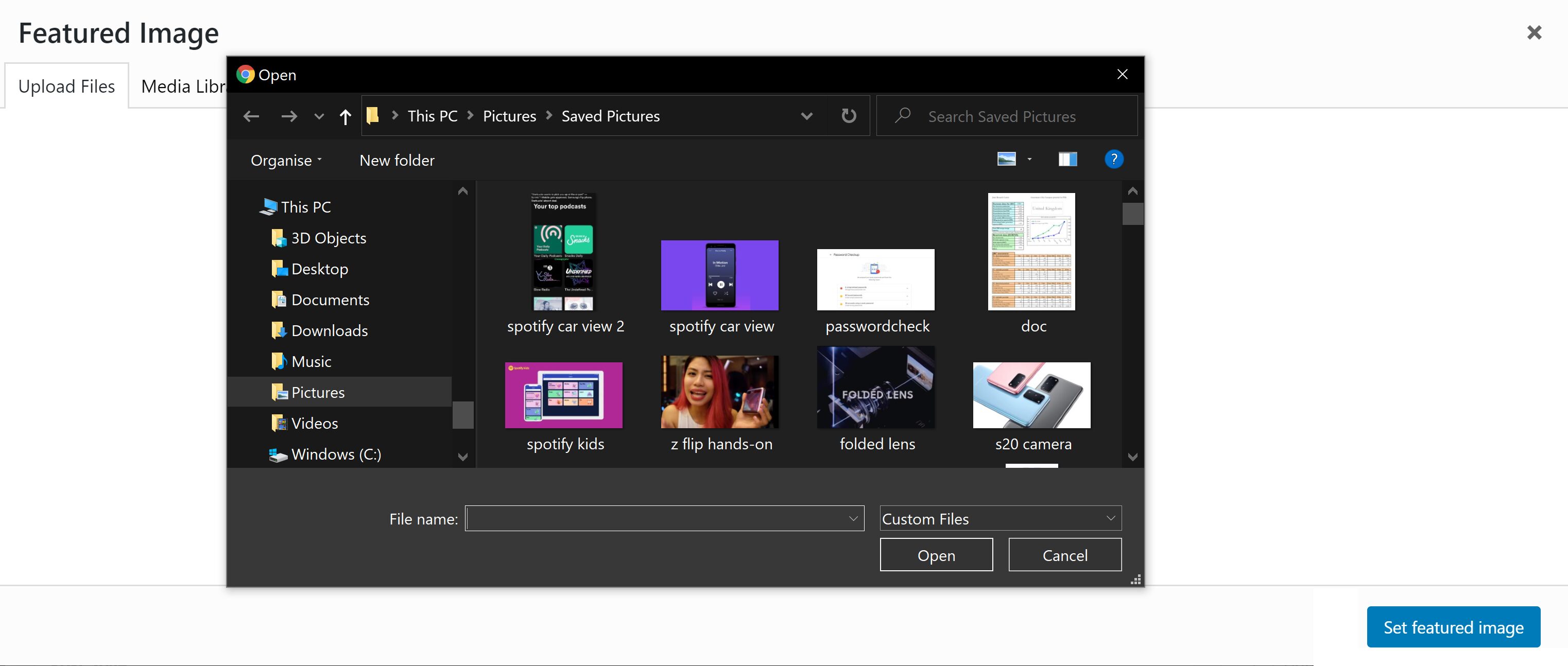Open help with the question mark
Image resolution: width=1568 pixels, height=666 pixels.
pos(1114,160)
